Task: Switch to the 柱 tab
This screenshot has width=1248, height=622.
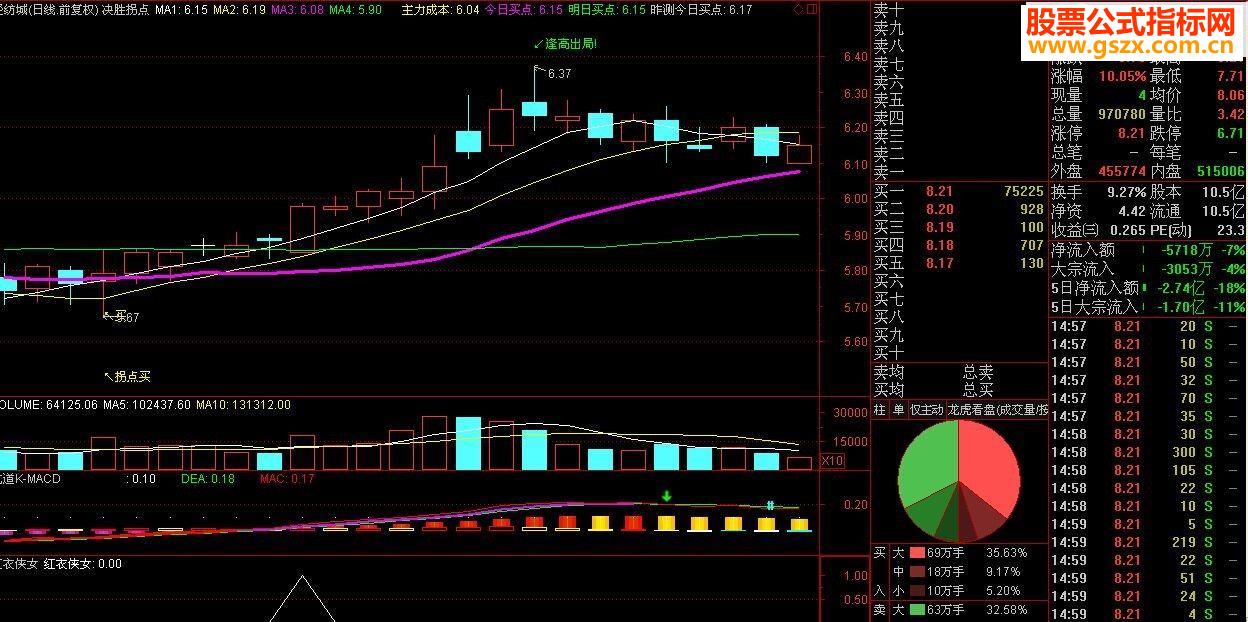Action: tap(879, 410)
